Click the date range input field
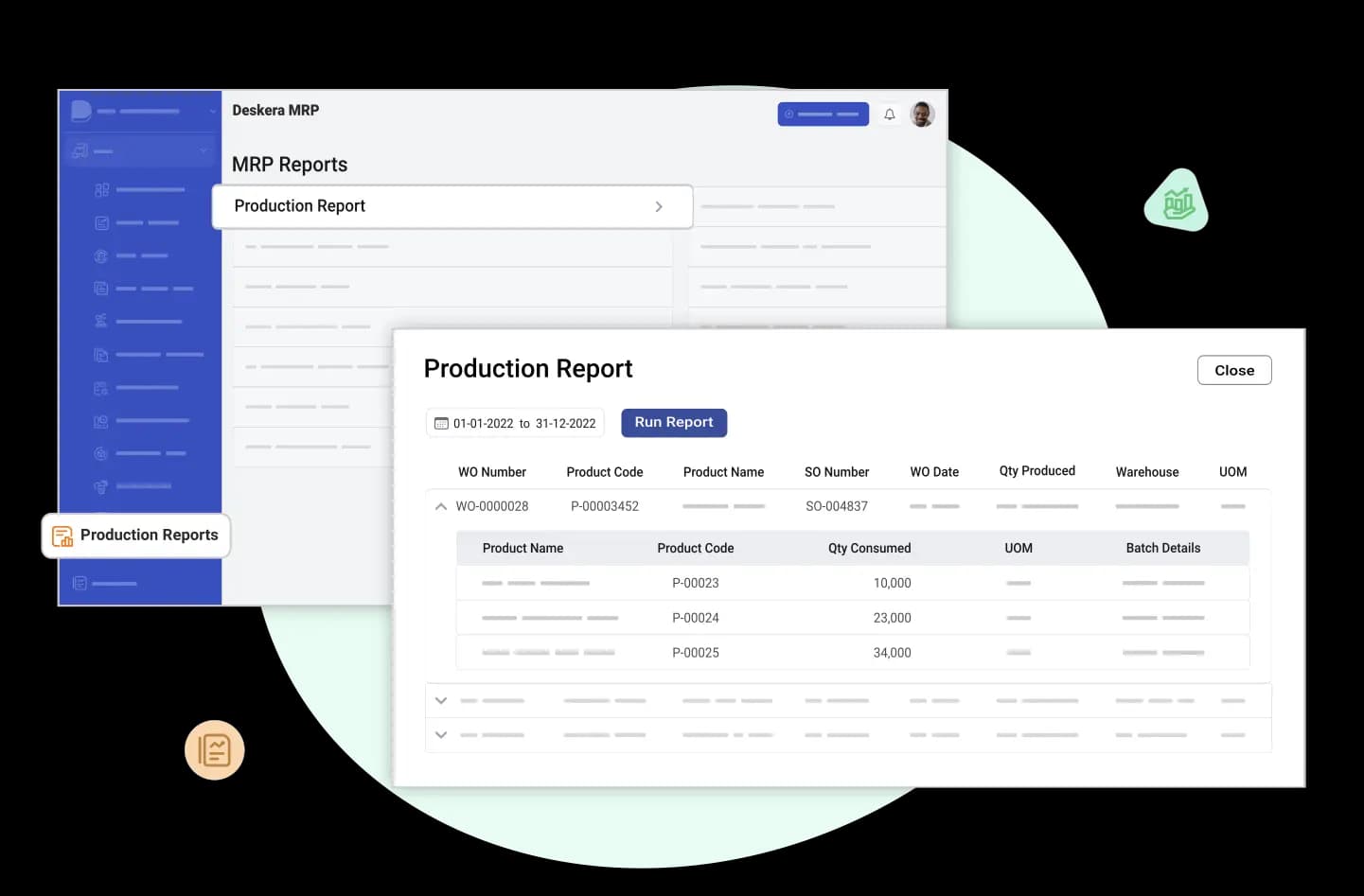This screenshot has height=896, width=1364. point(523,424)
